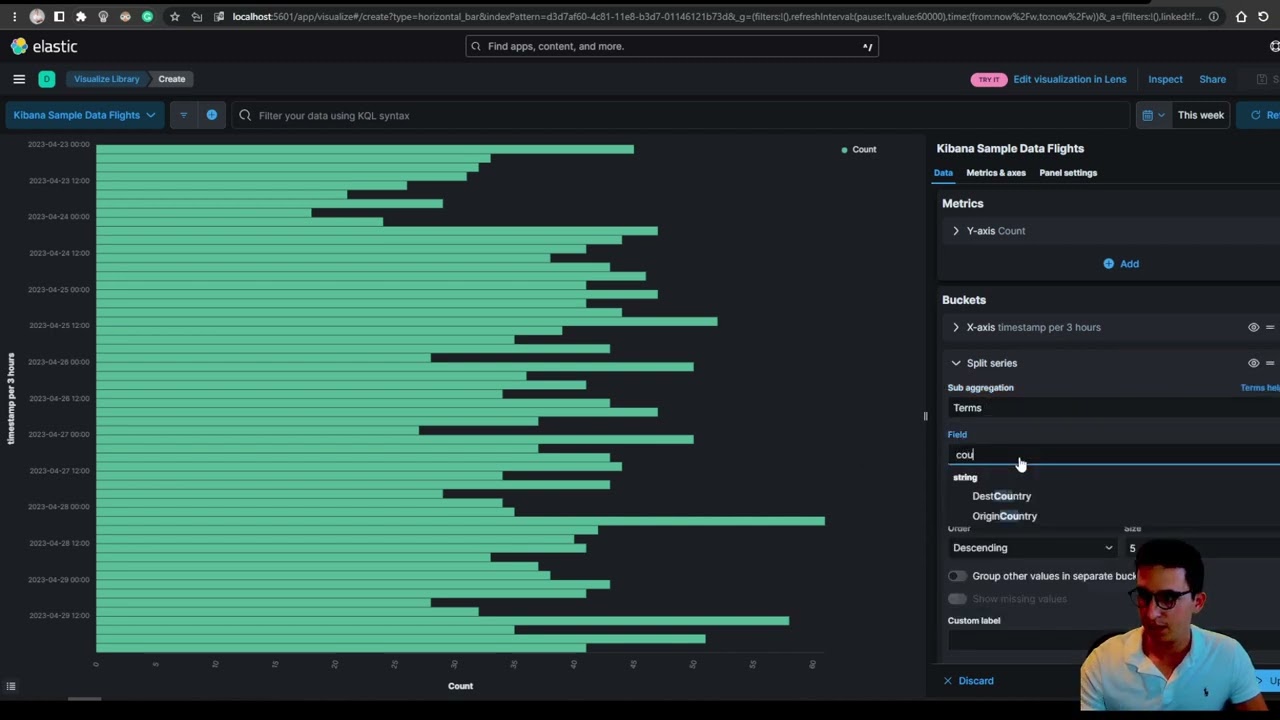The image size is (1280, 720).
Task: Go to Visualize Library breadcrumb
Action: [107, 79]
